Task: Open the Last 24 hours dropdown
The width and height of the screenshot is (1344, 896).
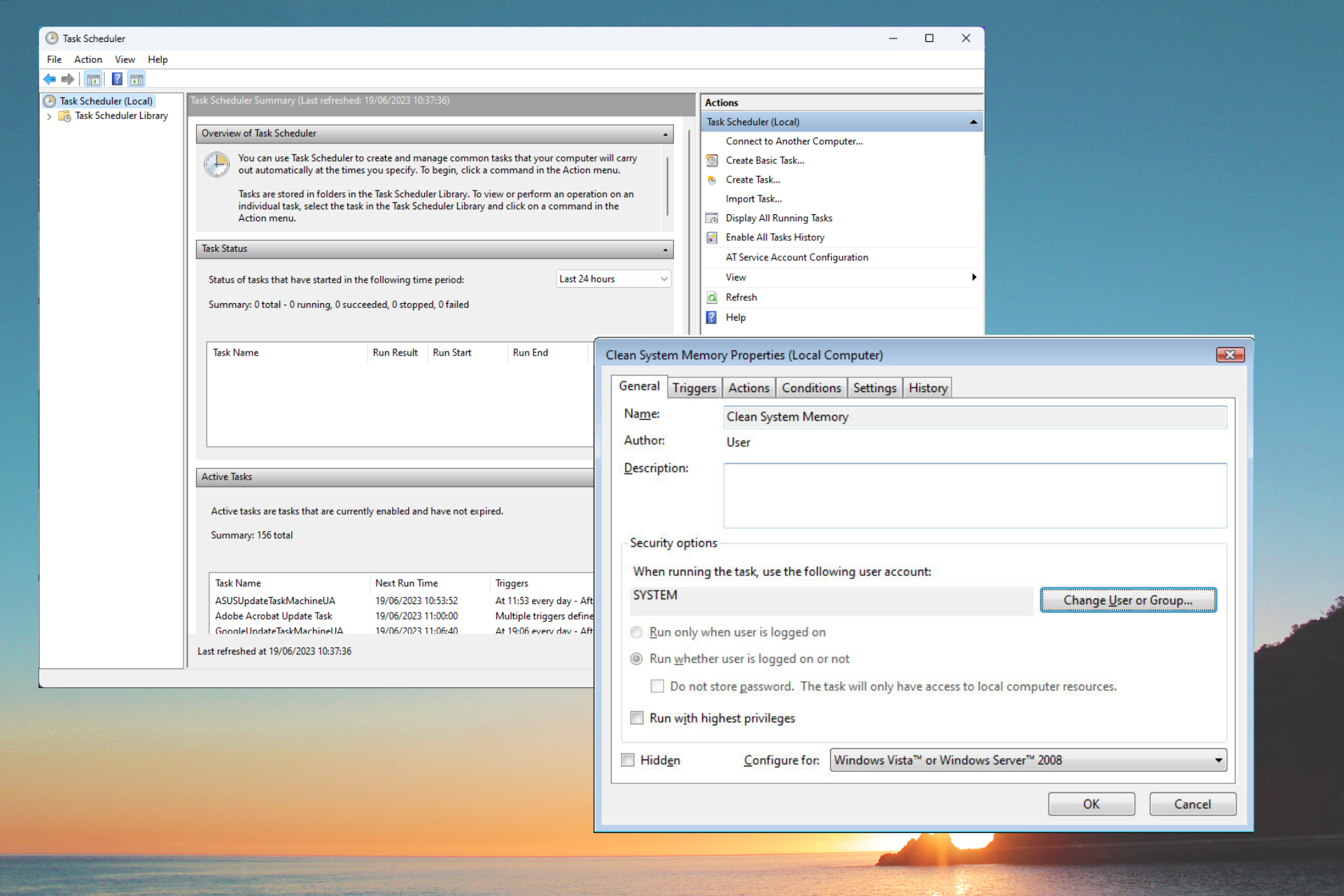Action: (613, 279)
